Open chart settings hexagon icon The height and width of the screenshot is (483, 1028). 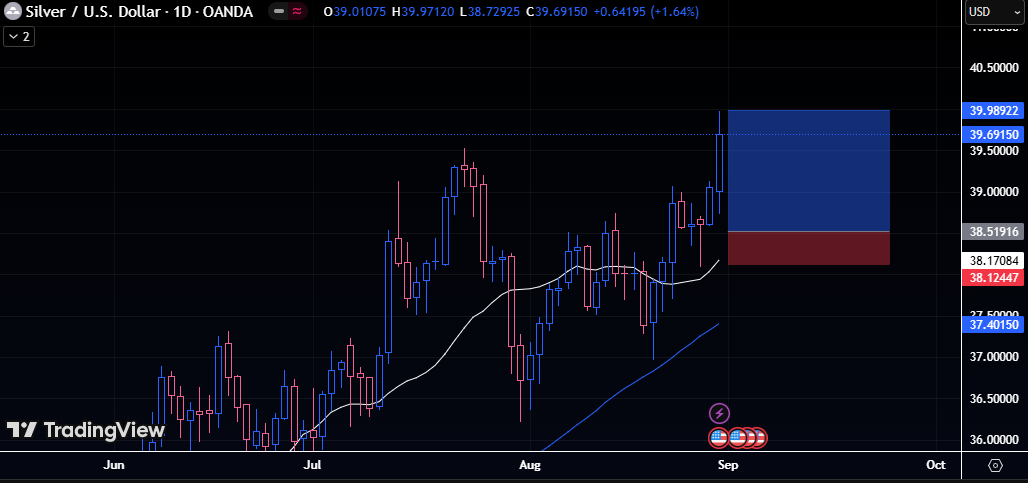click(995, 465)
